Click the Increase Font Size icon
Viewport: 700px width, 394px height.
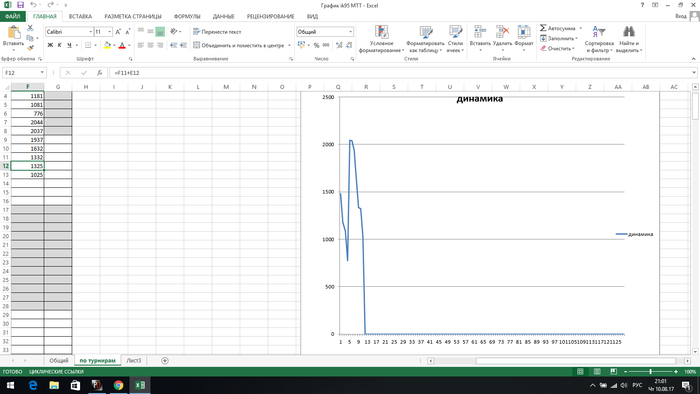pos(118,32)
